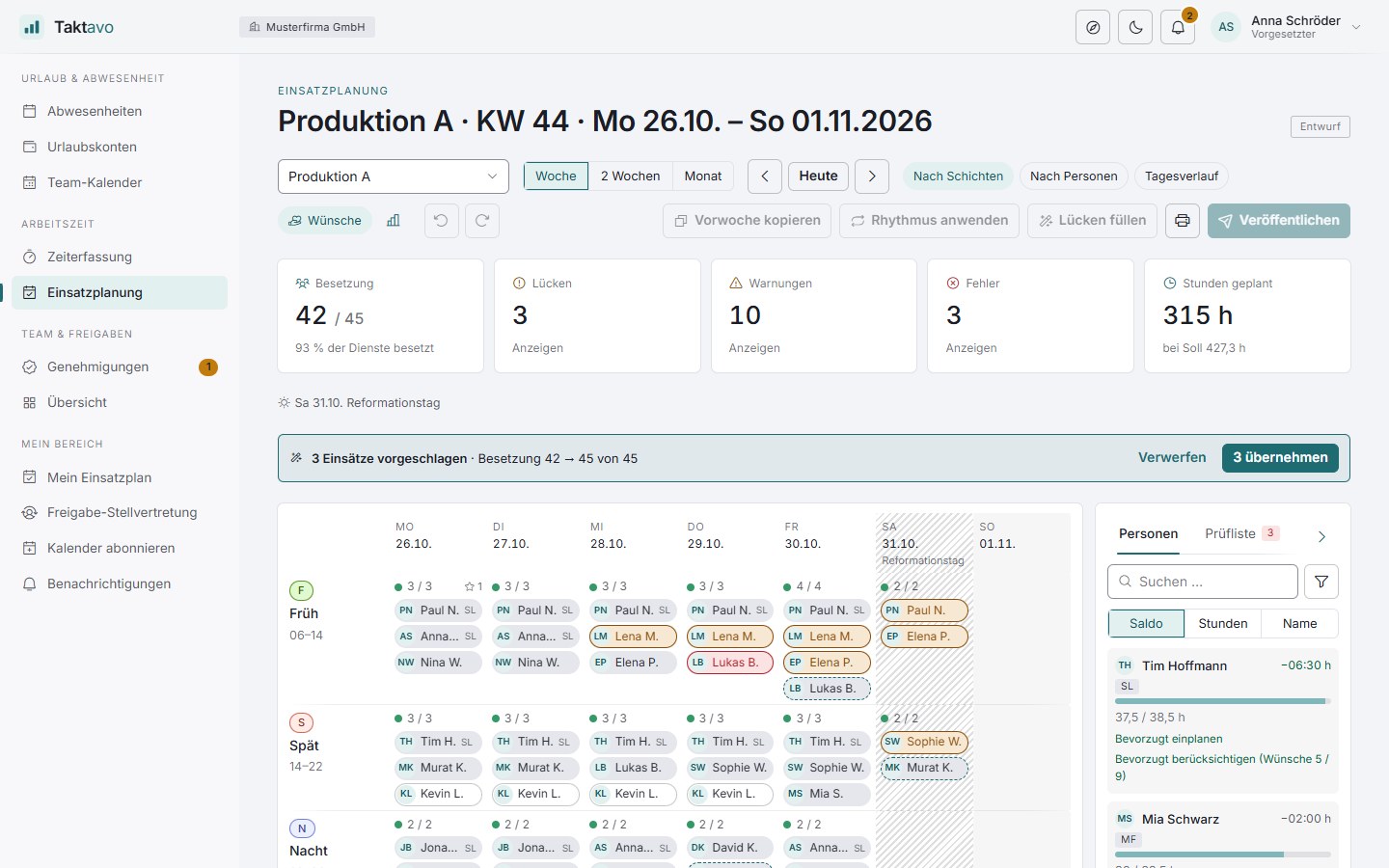This screenshot has height=868, width=1389.
Task: Open the Musterfirma GmbH company selector
Action: tap(307, 27)
